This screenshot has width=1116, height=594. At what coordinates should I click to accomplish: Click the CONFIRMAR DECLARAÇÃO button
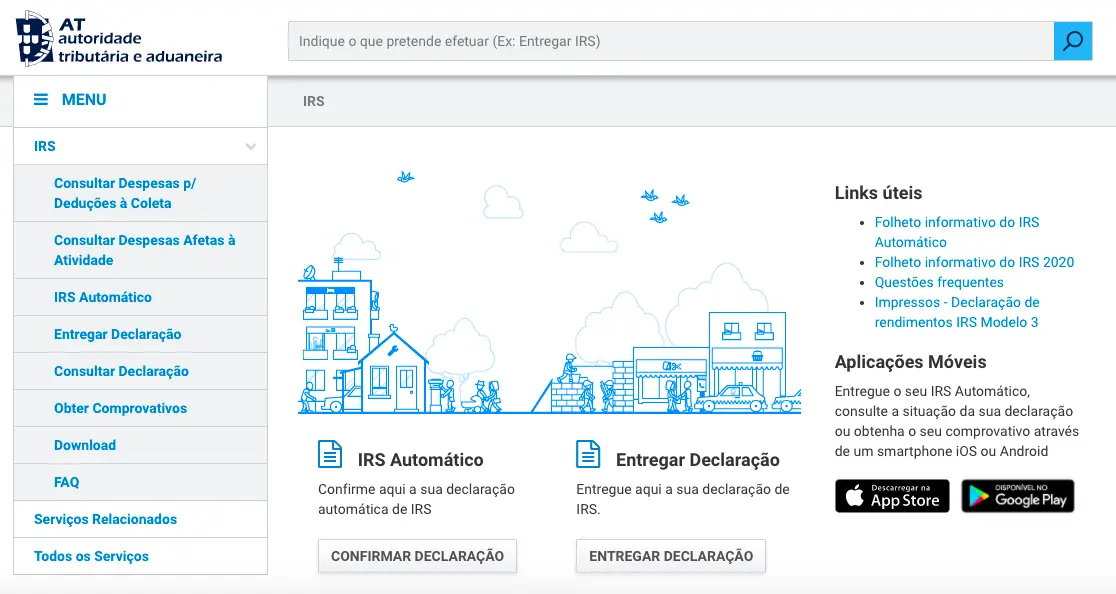click(417, 556)
